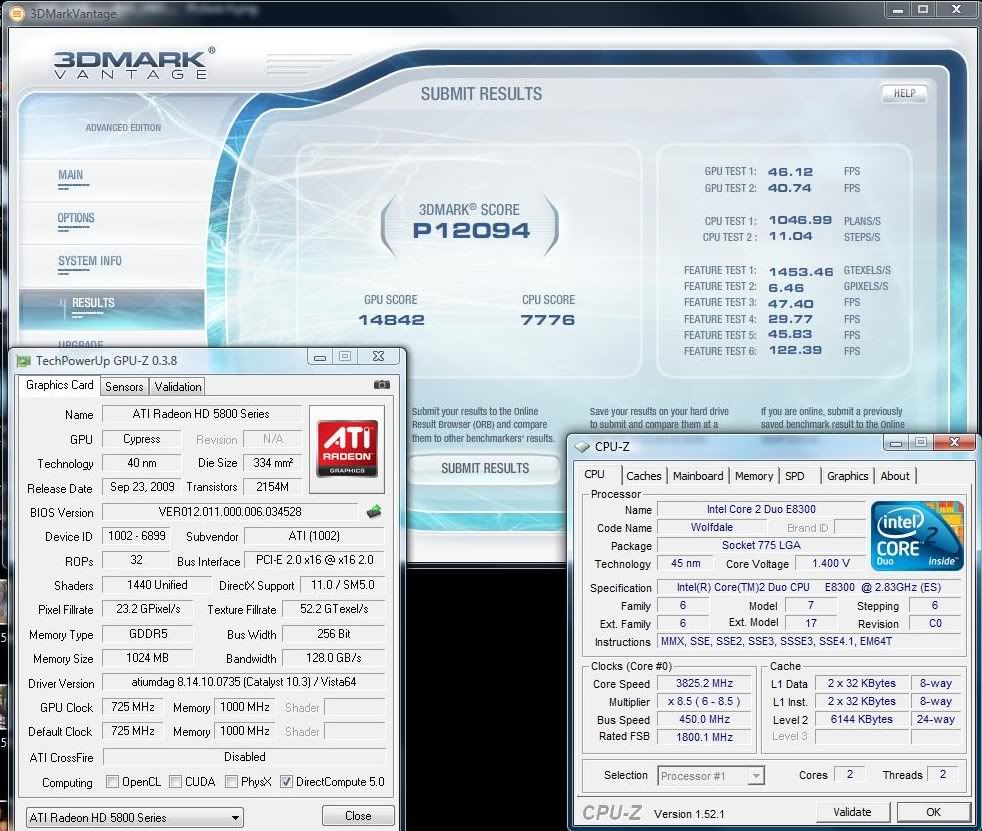
Task: Minimize the CPU-Z window
Action: (x=896, y=443)
